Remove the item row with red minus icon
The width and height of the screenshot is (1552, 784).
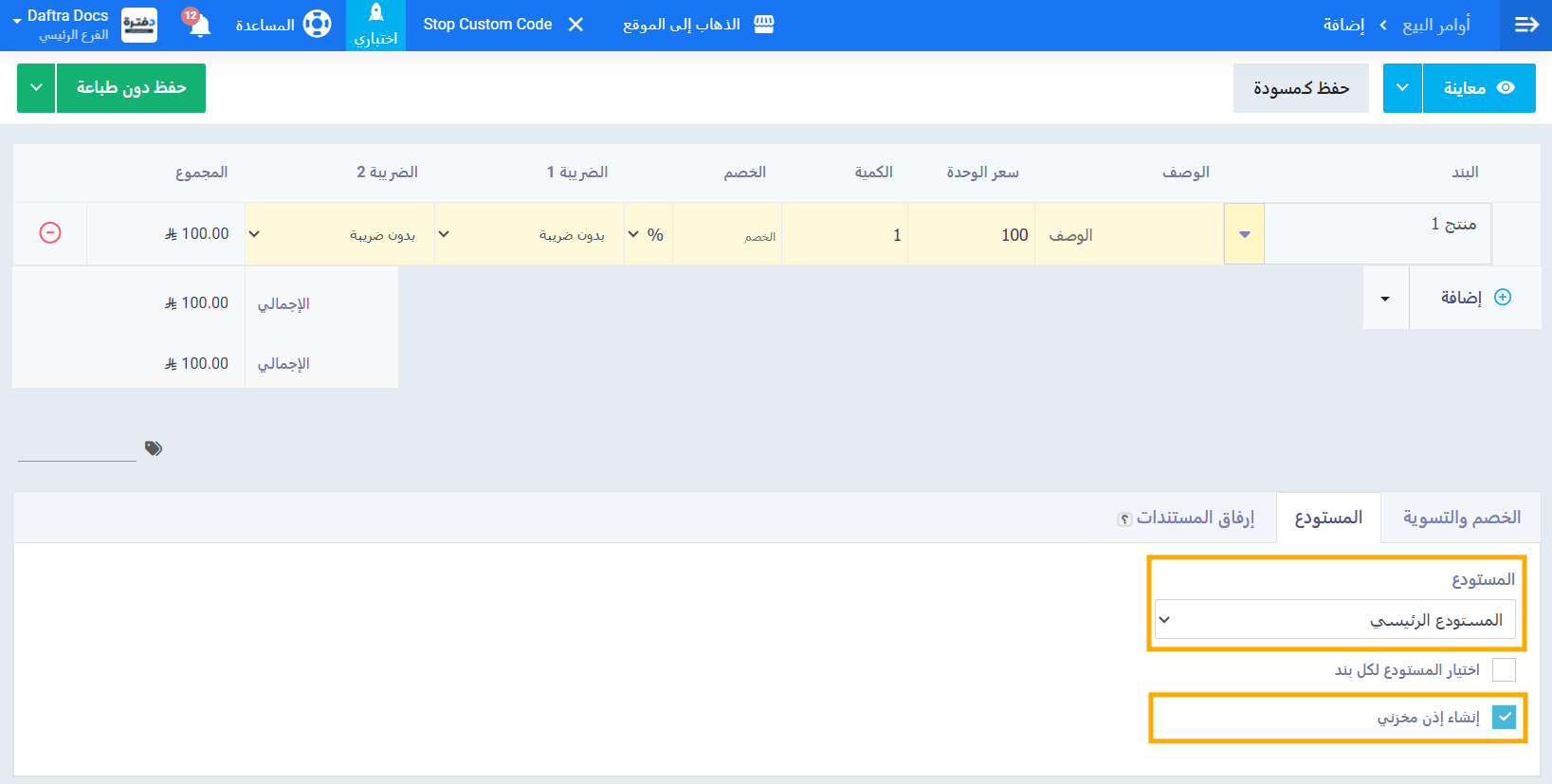pos(50,233)
